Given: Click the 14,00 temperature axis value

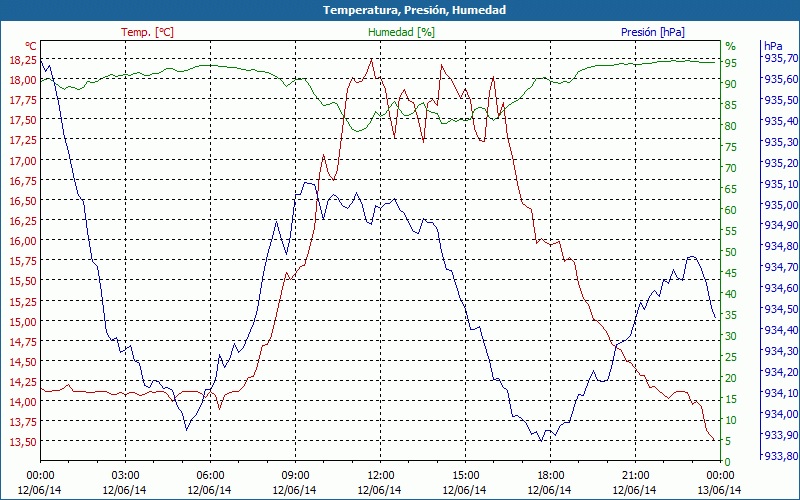Looking at the screenshot, I should point(23,402).
